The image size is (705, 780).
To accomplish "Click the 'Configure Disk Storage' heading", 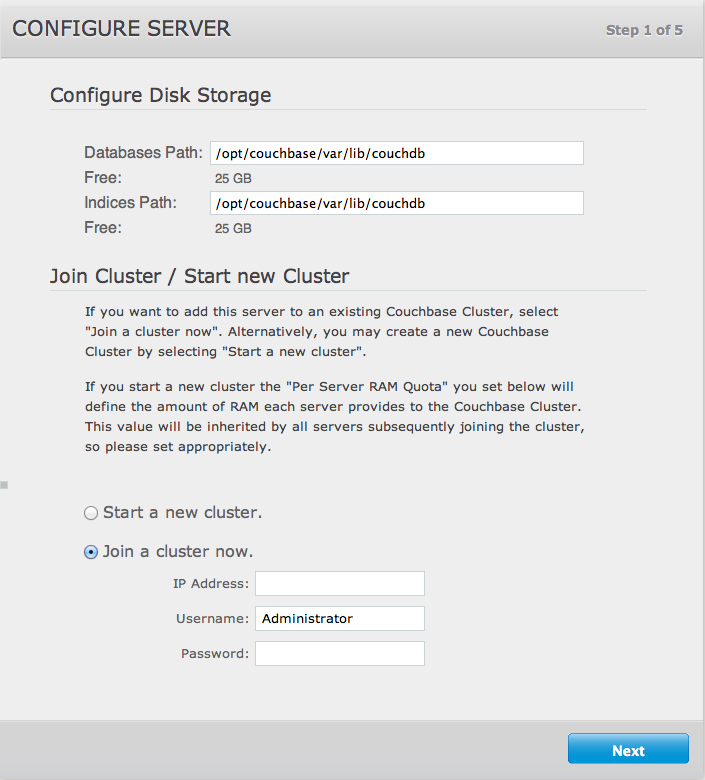I will (x=161, y=95).
